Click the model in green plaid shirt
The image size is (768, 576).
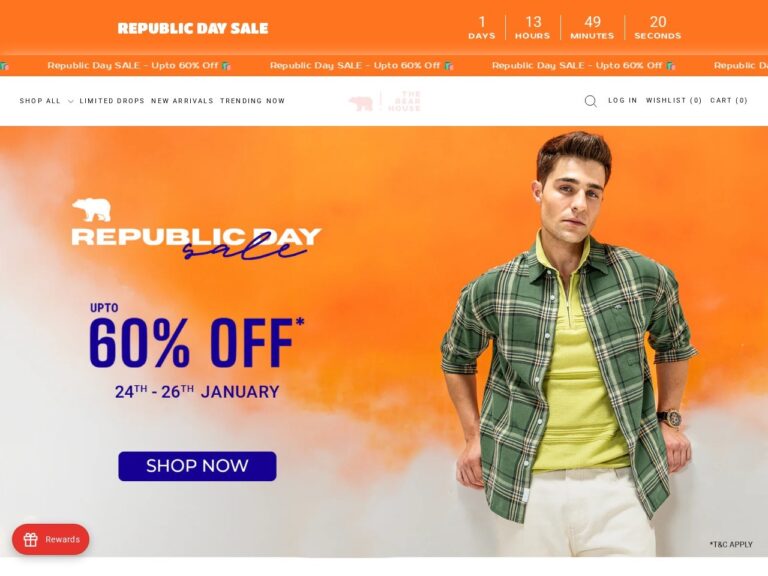[x=569, y=343]
